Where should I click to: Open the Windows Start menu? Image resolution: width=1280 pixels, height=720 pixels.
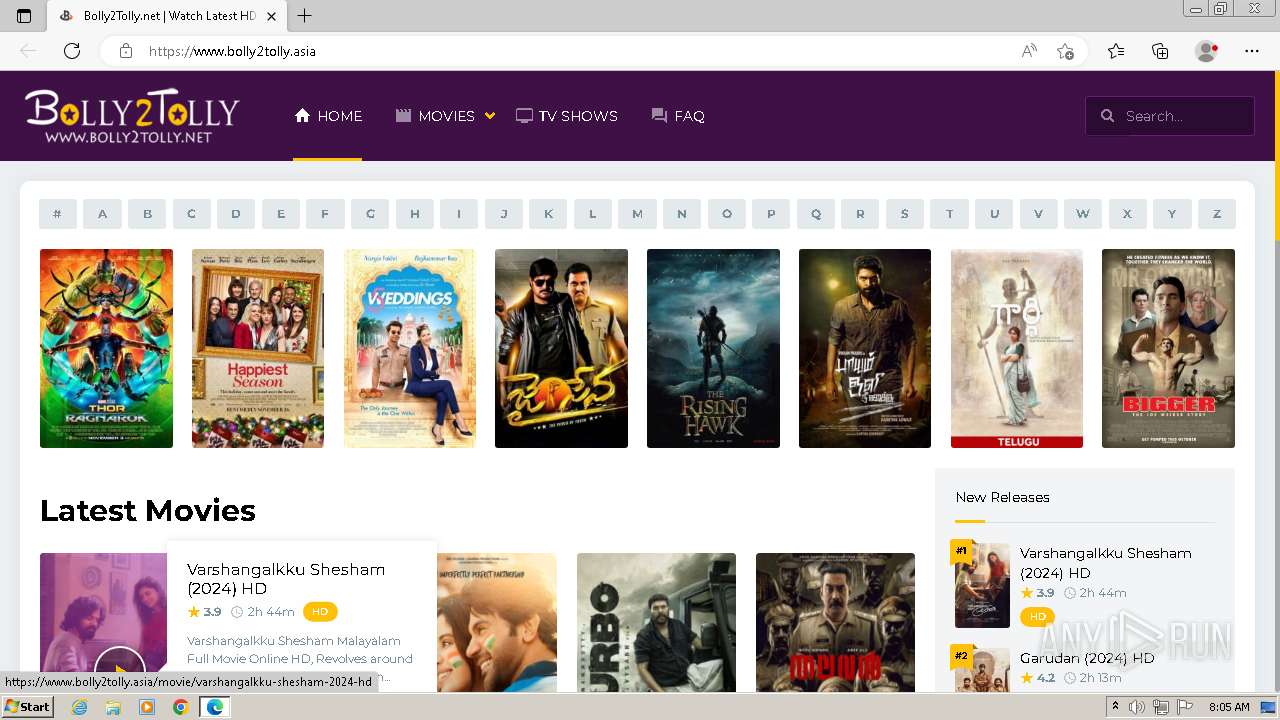tap(27, 707)
